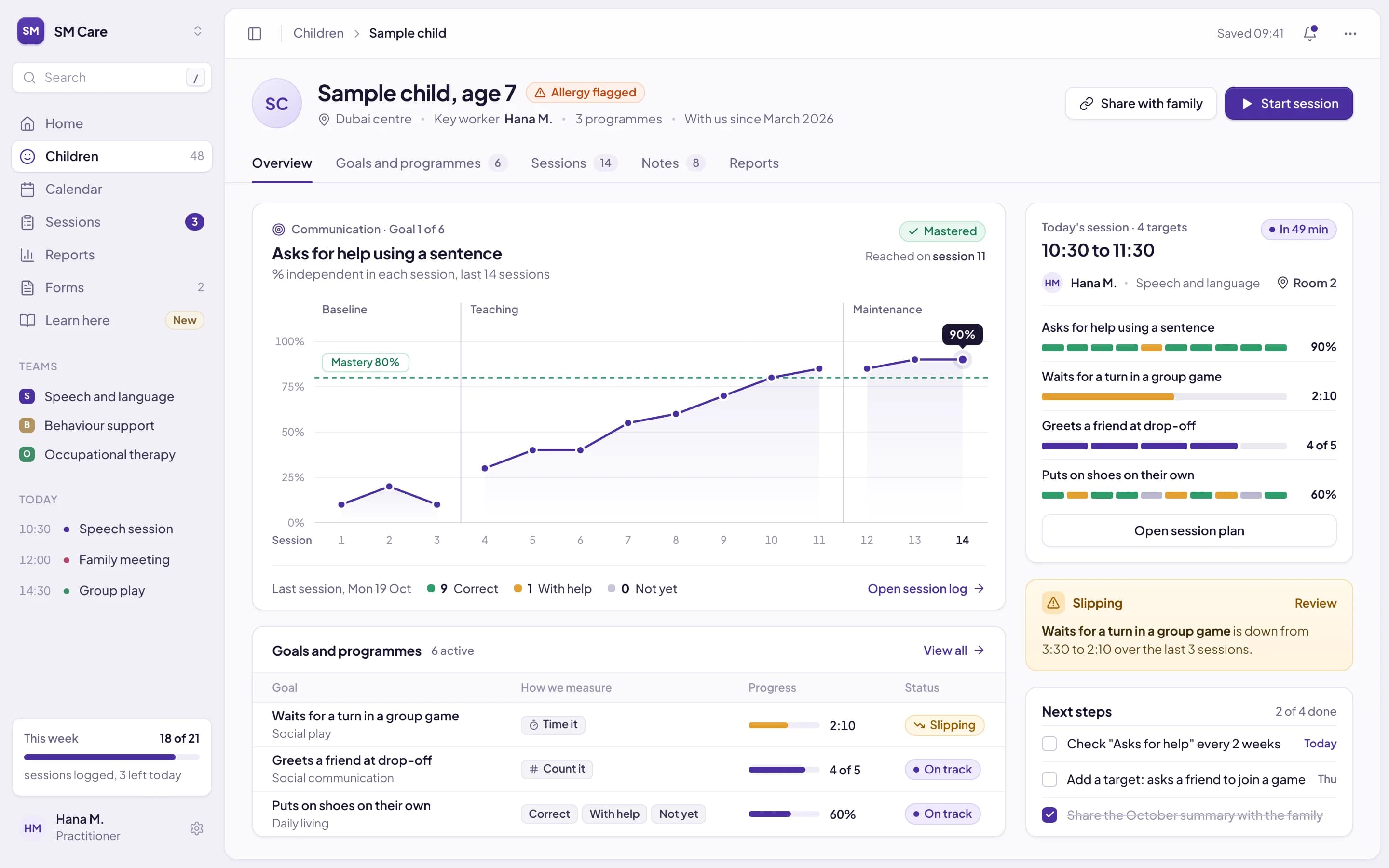This screenshot has width=1389, height=868.
Task: Click the Slipping warning triangle icon
Action: [x=1053, y=603]
